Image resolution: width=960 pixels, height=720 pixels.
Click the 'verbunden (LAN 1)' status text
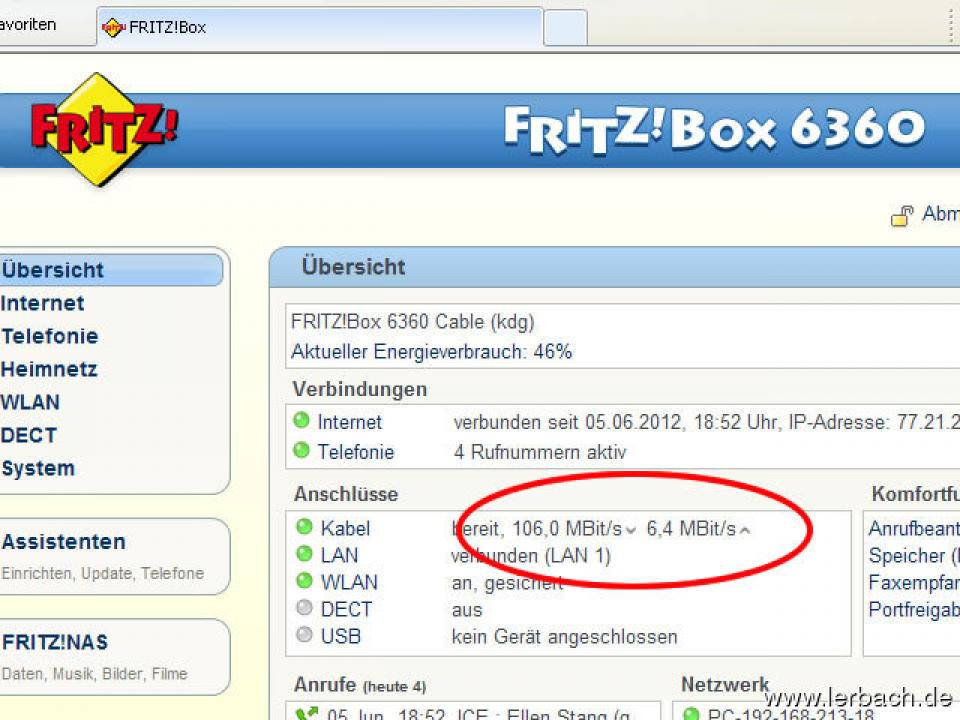(531, 556)
